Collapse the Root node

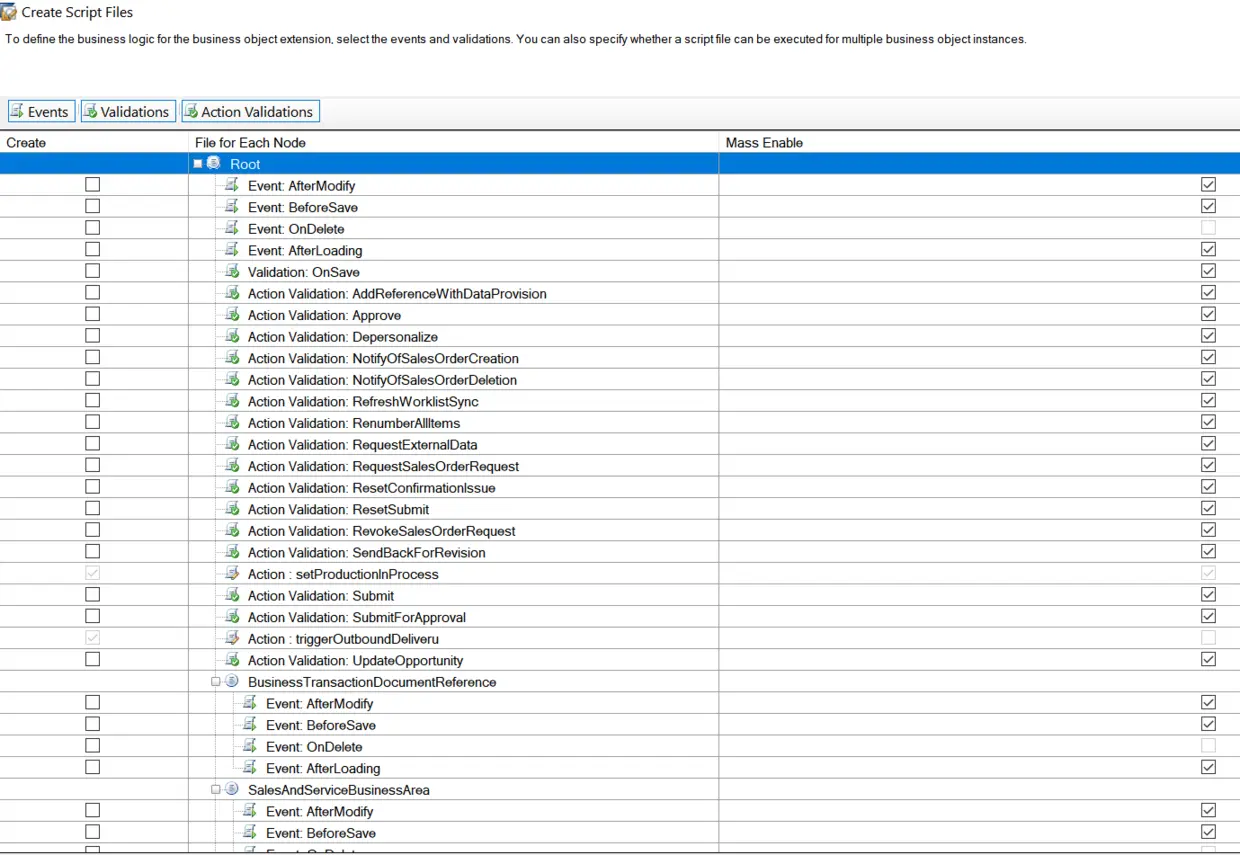click(198, 164)
